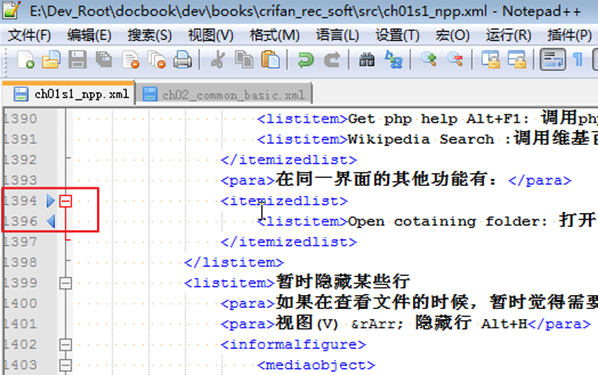Collapse the fold marker at line 1403
This screenshot has width=598, height=375.
(x=66, y=365)
